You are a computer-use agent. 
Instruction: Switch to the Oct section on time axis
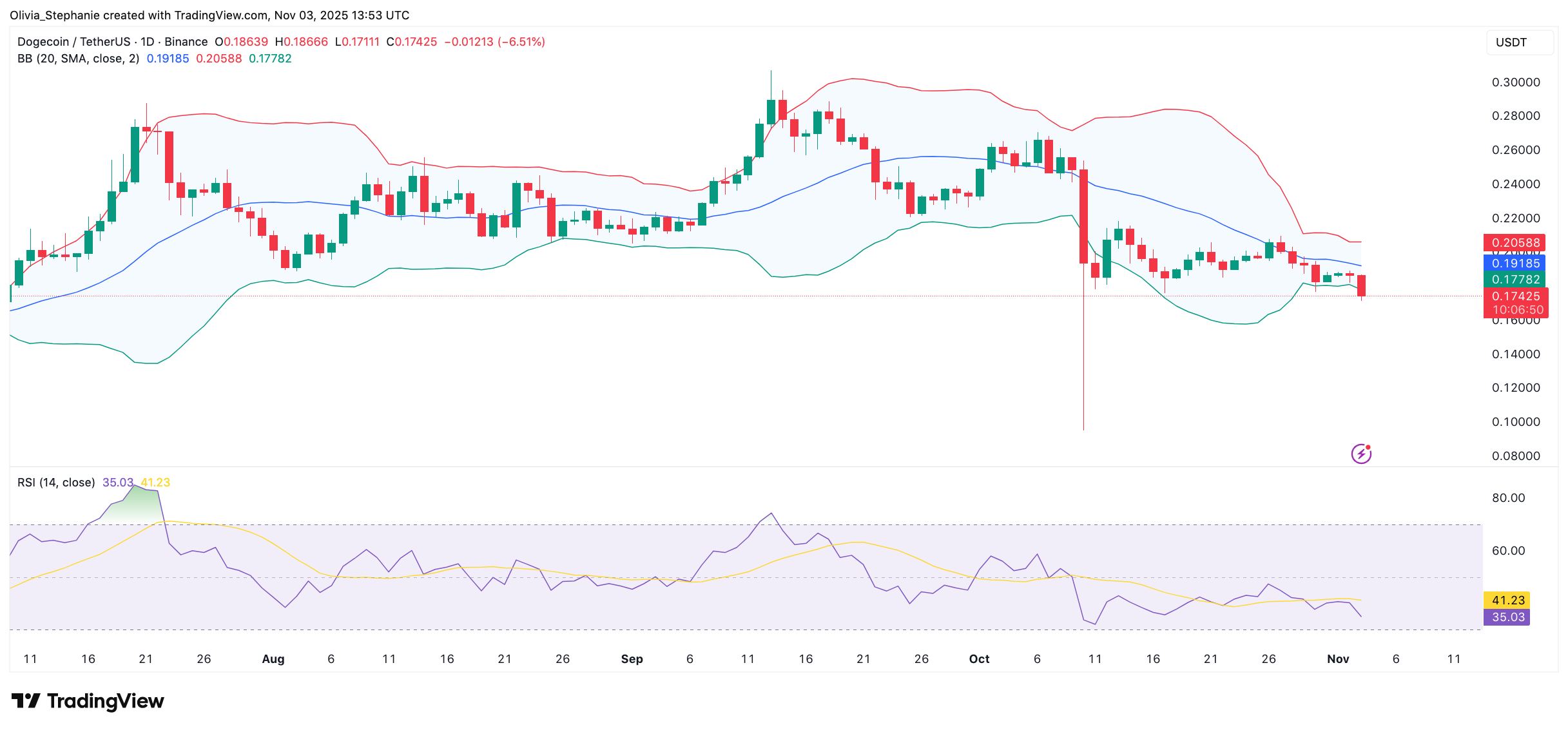[x=979, y=658]
